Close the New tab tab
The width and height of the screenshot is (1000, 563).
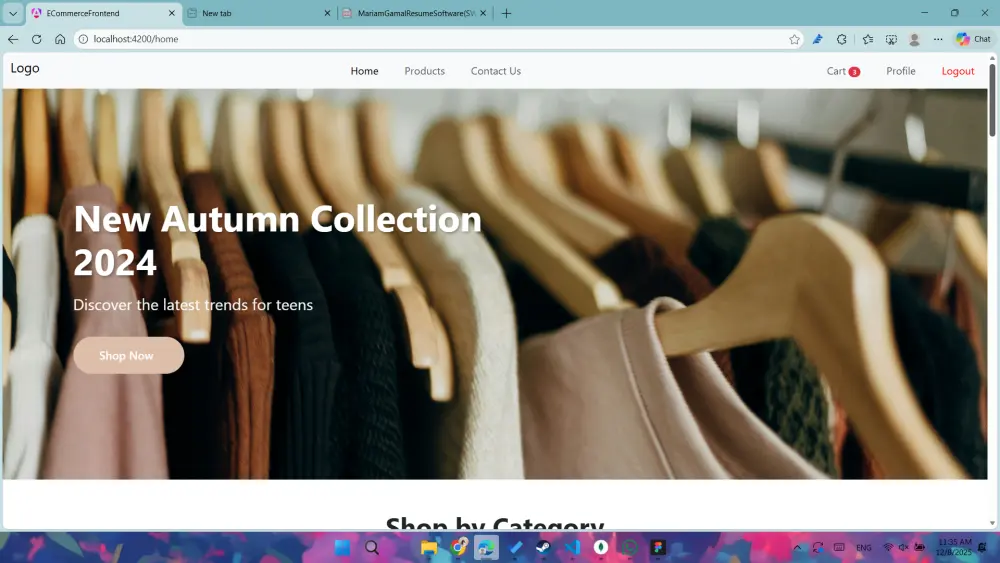[327, 13]
